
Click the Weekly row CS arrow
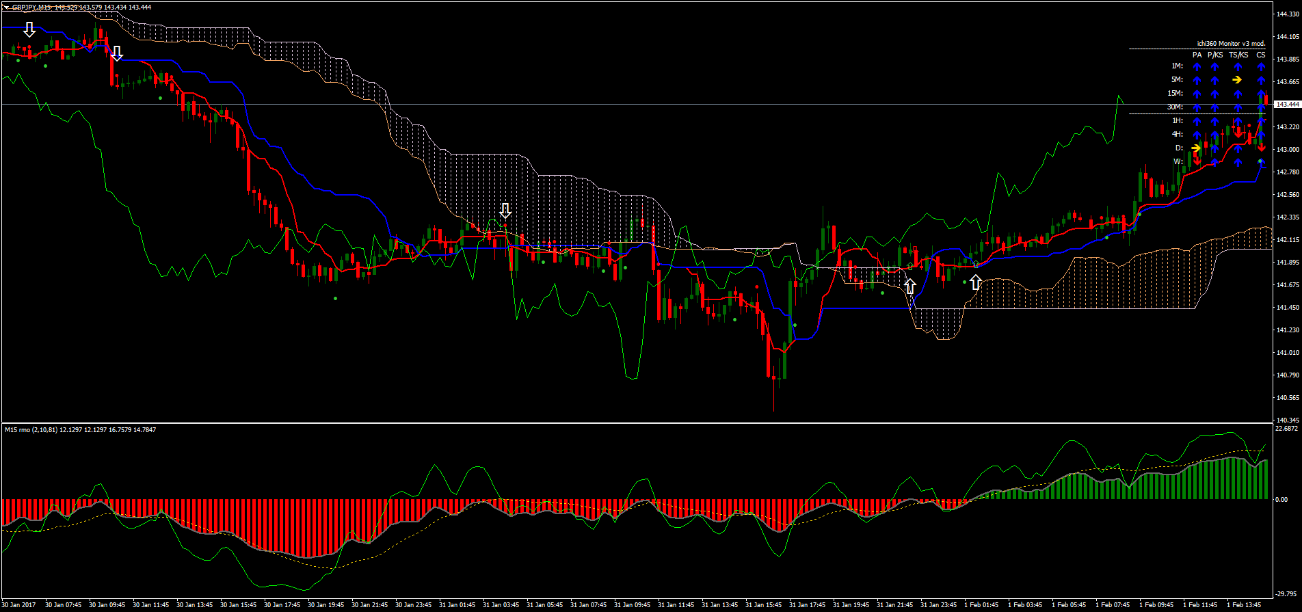(1260, 161)
